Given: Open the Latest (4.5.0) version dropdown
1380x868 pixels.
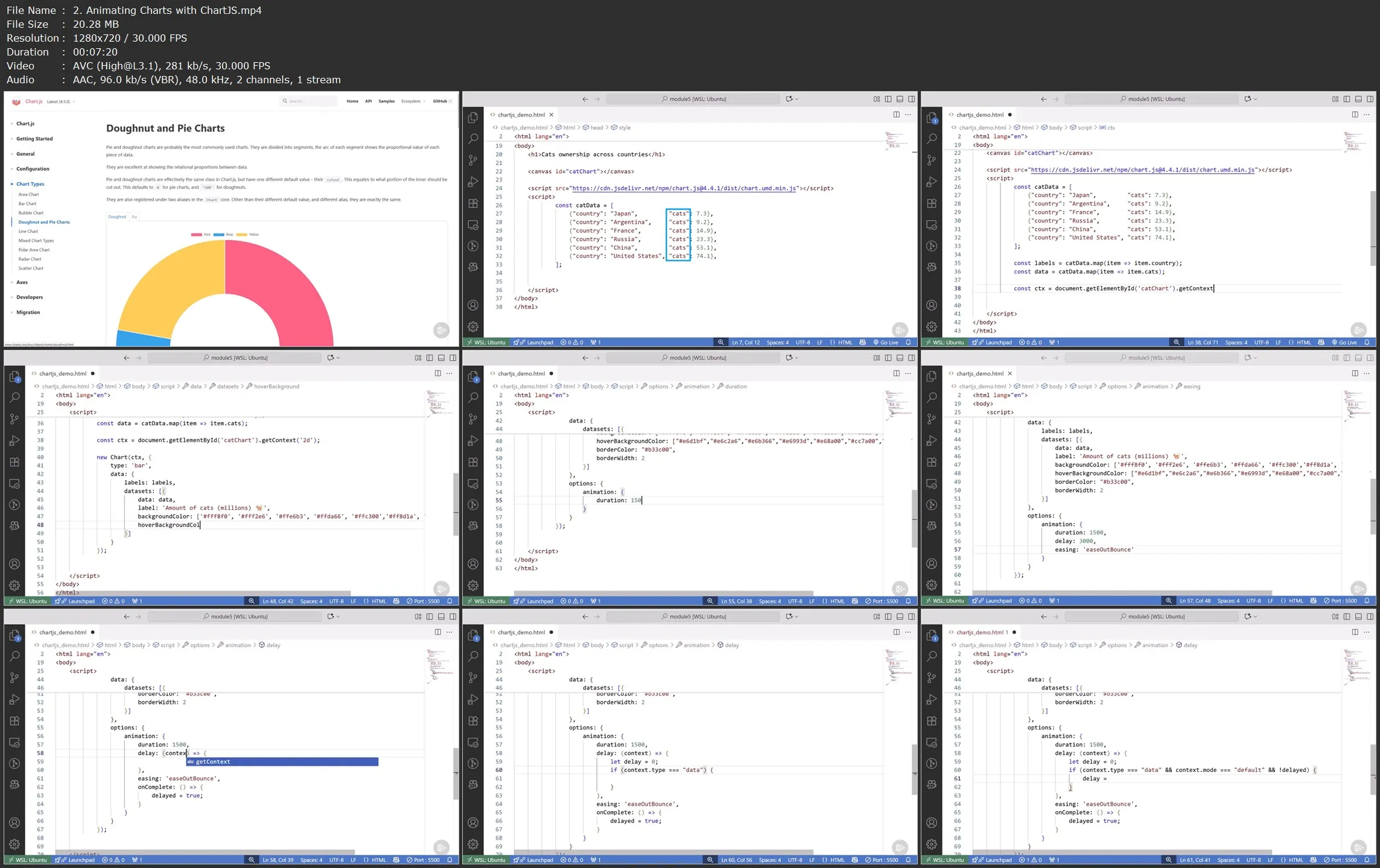Looking at the screenshot, I should coord(60,101).
